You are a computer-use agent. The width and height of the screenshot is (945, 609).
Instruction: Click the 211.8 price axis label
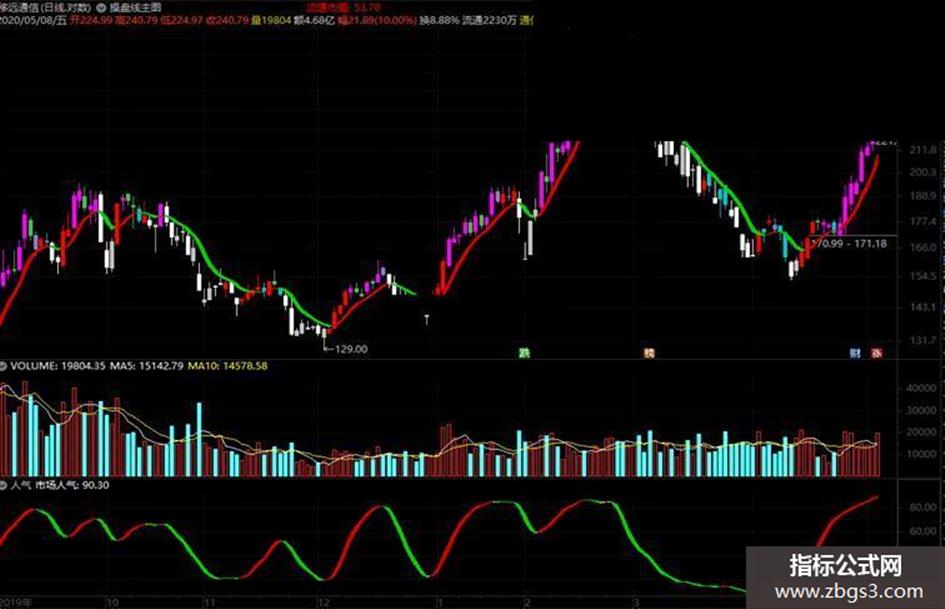tap(923, 150)
